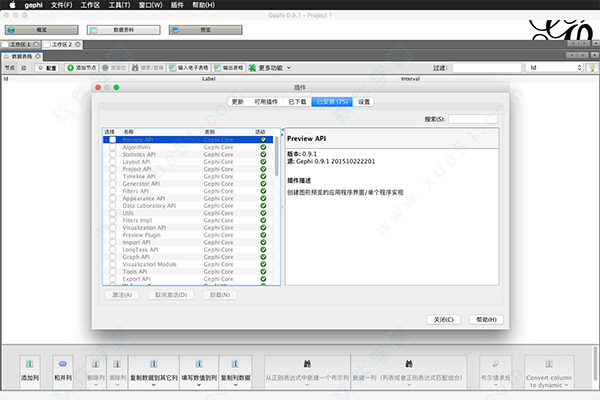The image size is (600, 400).
Task: Open the 工作区 menu
Action: click(x=90, y=5)
